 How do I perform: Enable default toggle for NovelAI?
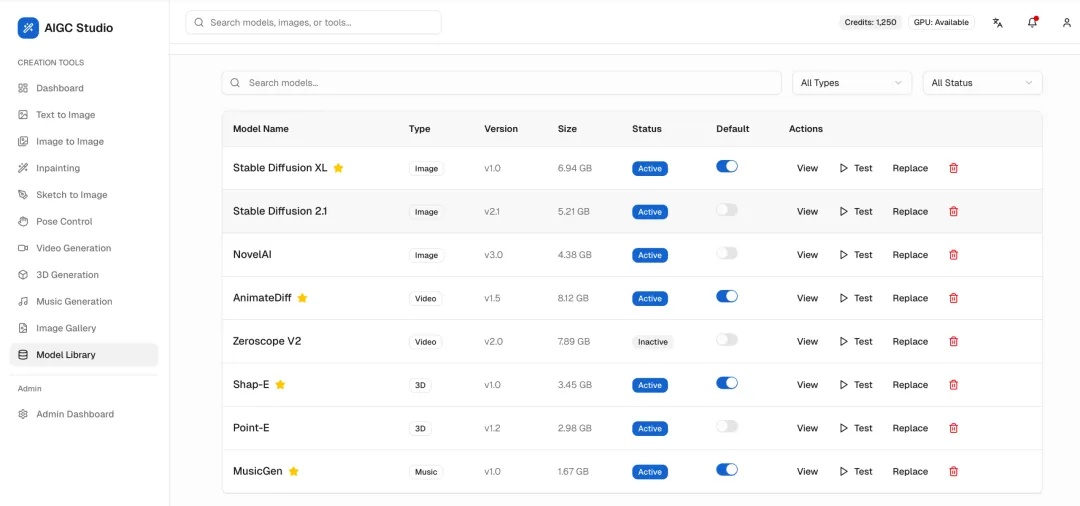click(x=727, y=253)
